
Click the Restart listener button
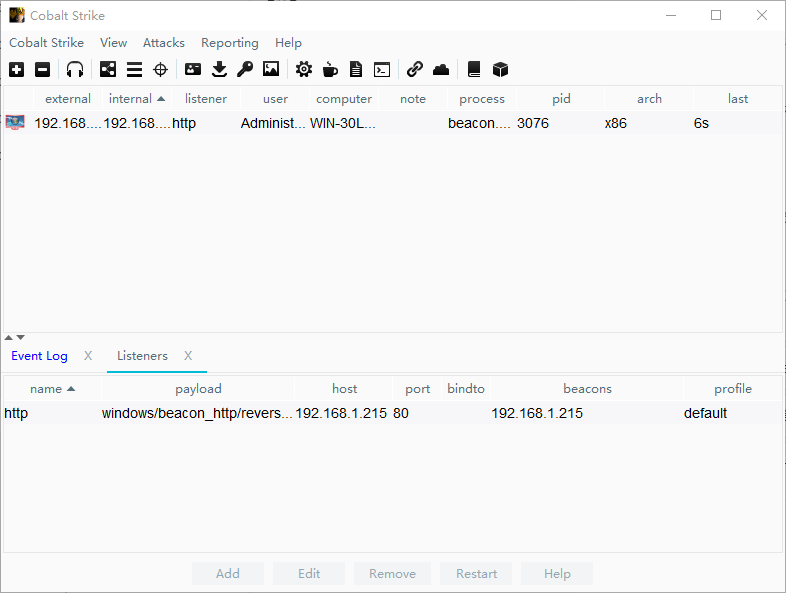point(476,573)
